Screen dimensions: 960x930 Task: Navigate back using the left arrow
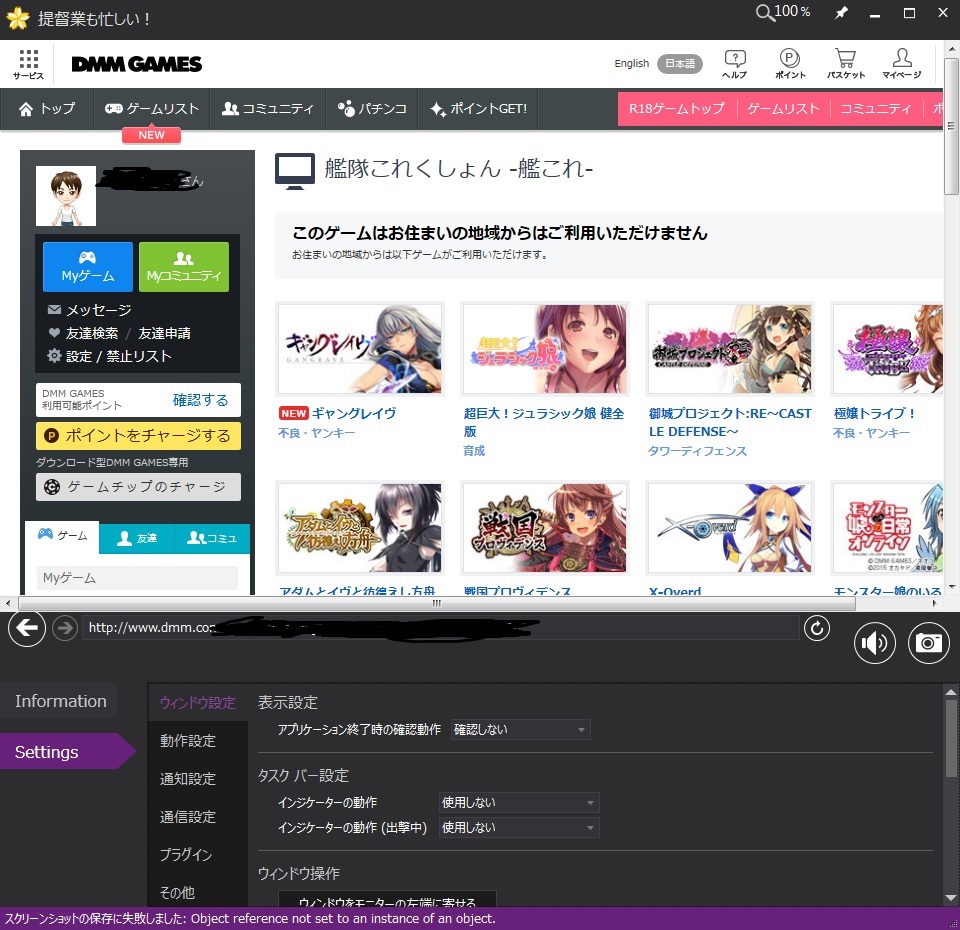(x=27, y=628)
